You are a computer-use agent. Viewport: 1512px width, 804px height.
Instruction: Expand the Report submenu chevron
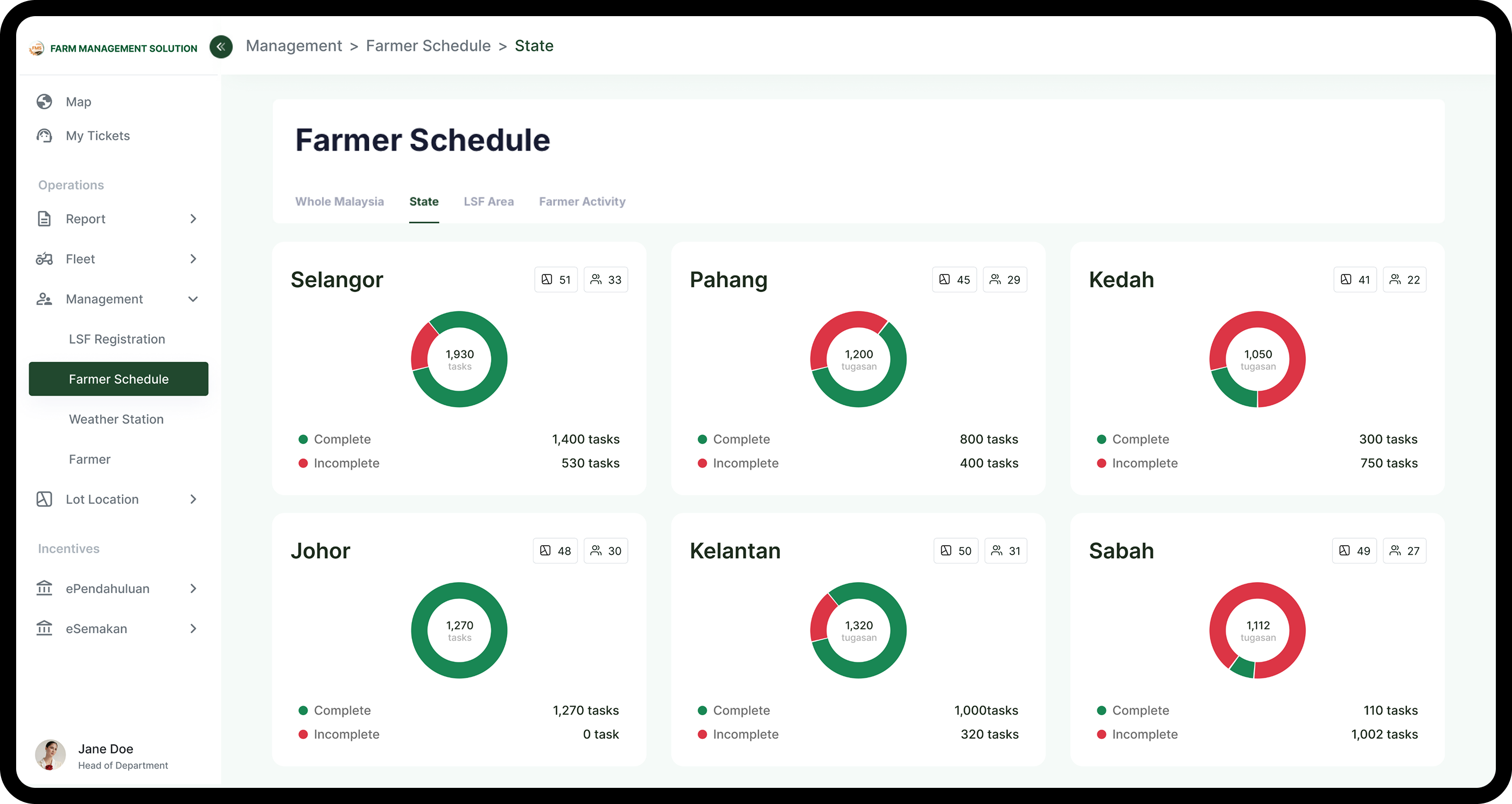(193, 218)
